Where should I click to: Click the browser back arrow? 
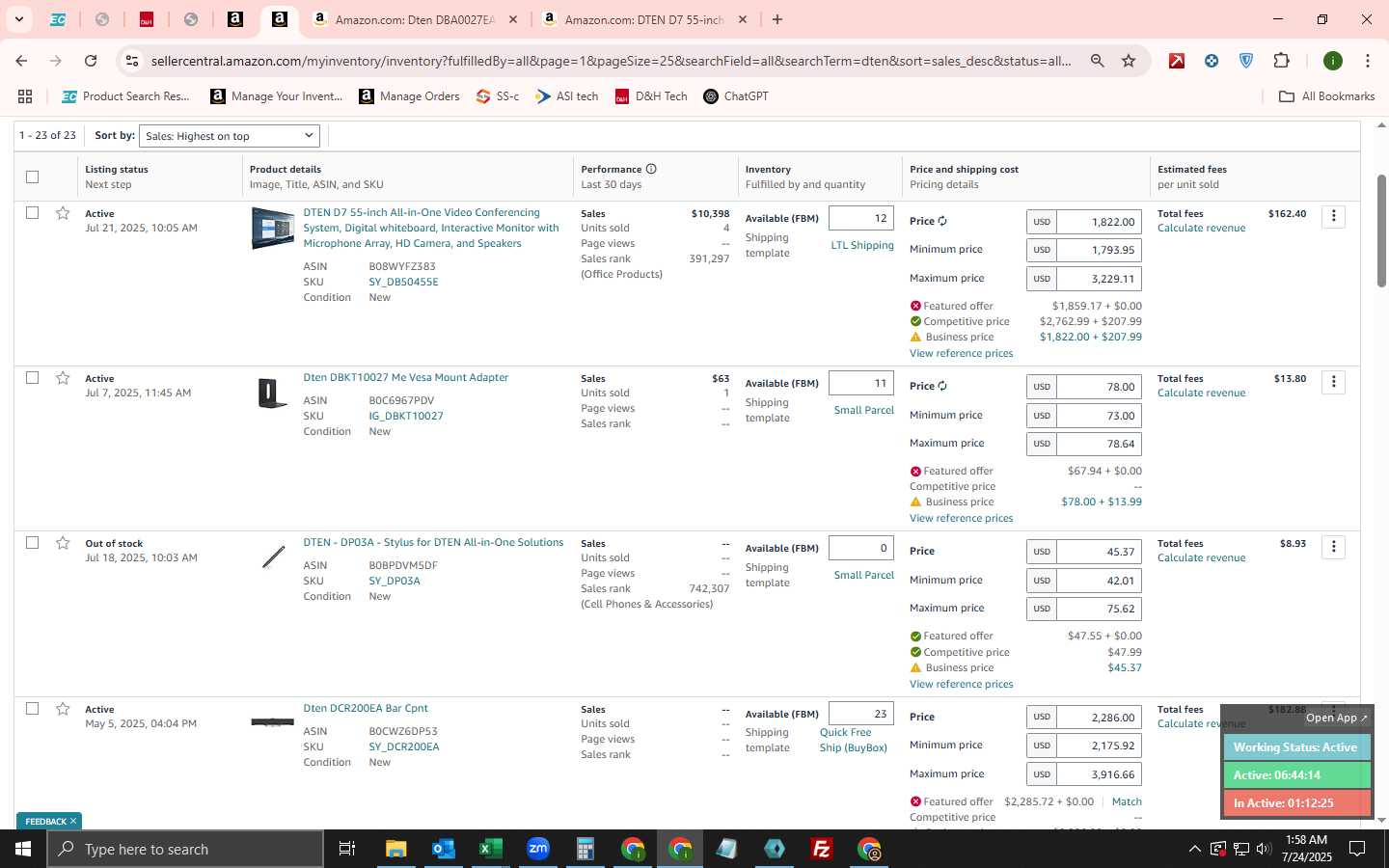[21, 61]
